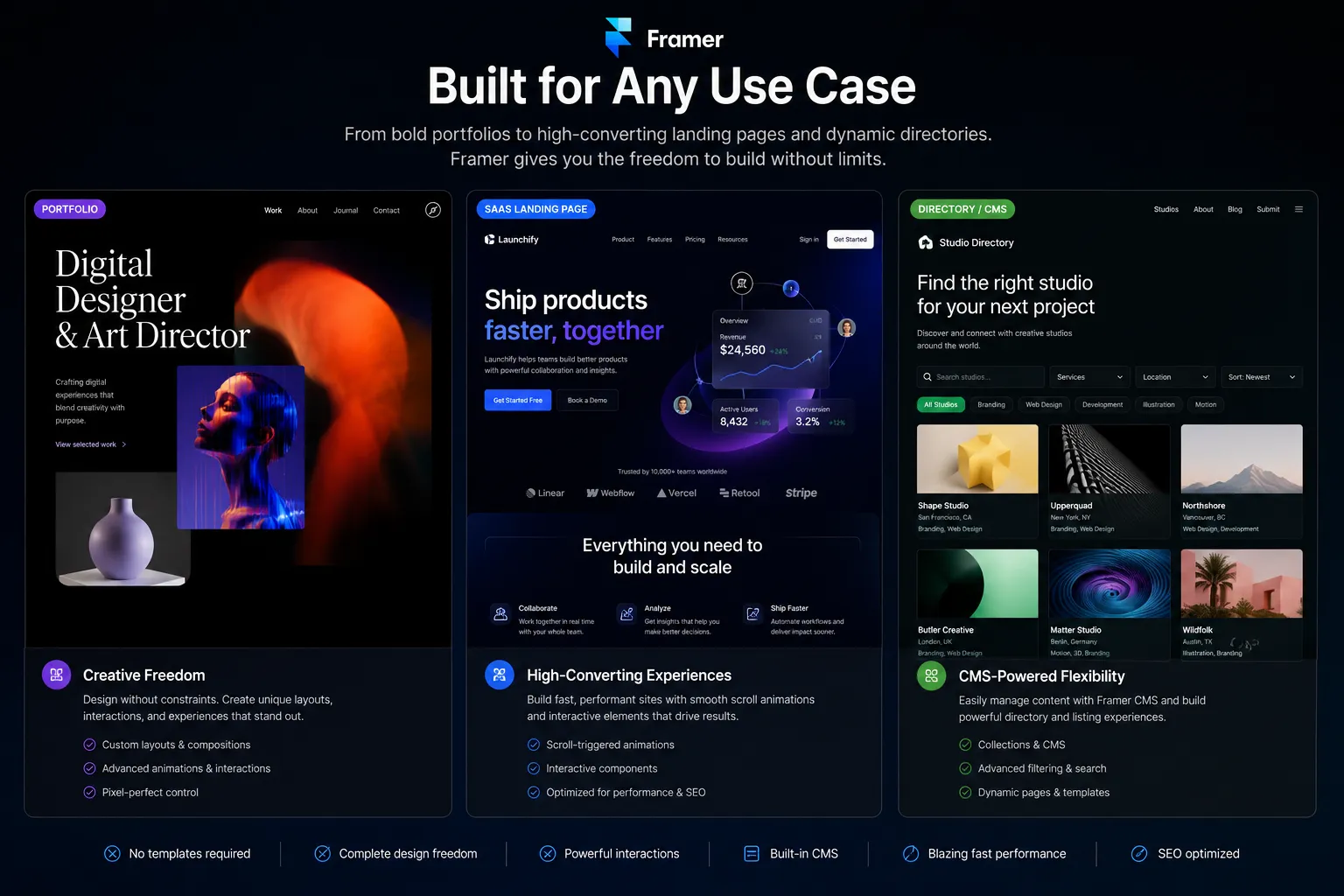Click the icon beside No templates required
The width and height of the screenshot is (1344, 896).
(x=112, y=853)
